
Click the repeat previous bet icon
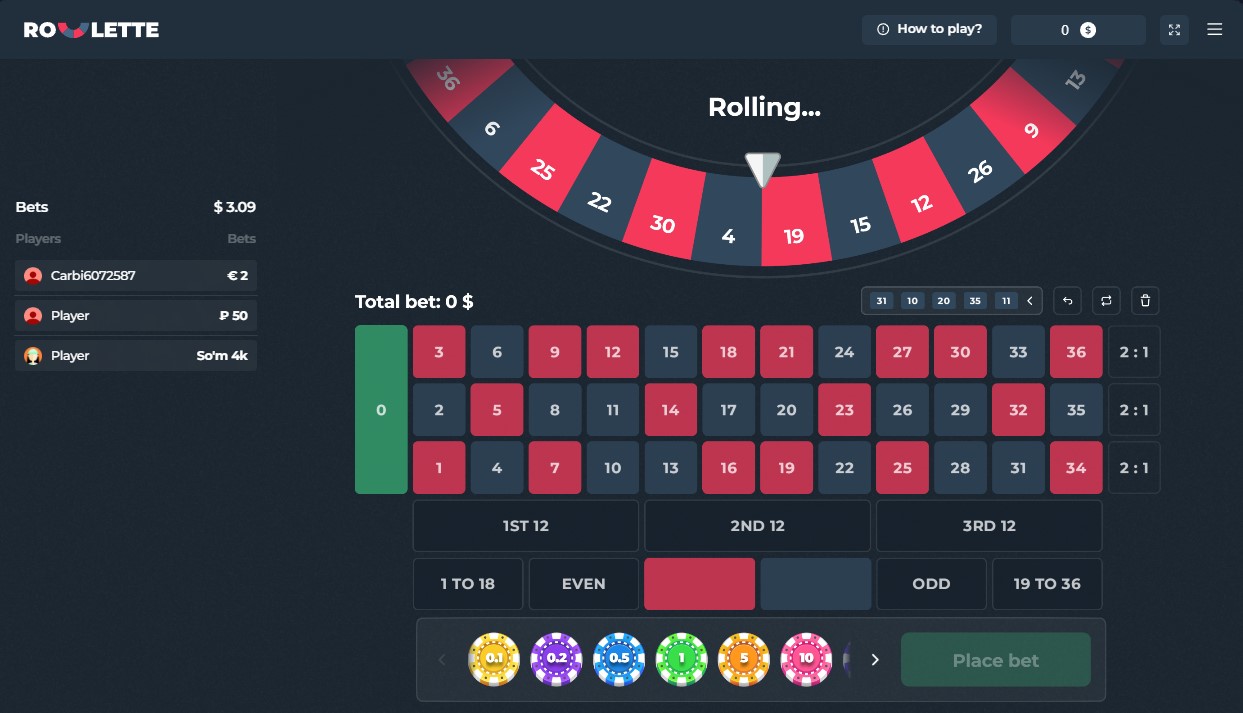[x=1106, y=300]
